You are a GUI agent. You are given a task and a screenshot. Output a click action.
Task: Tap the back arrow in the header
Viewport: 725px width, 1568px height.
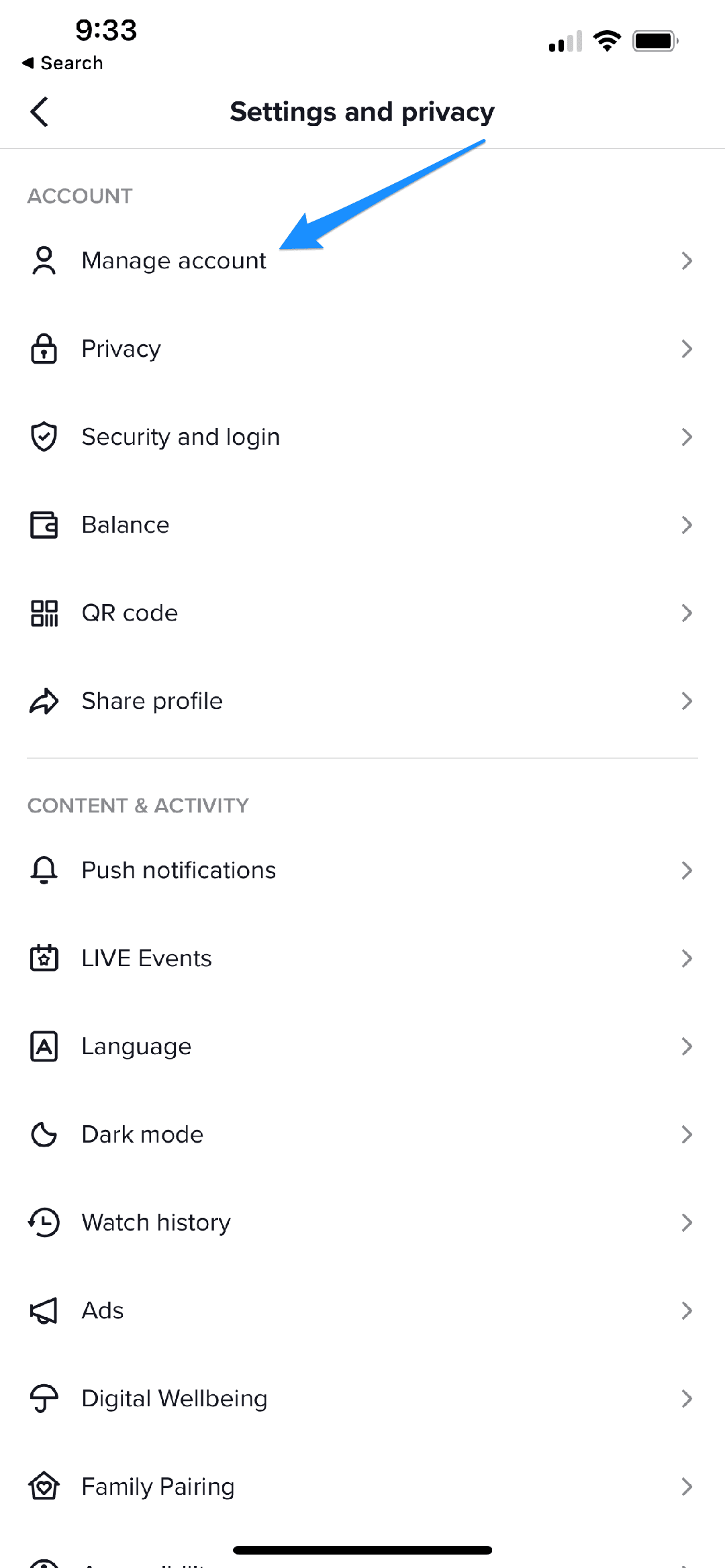(40, 111)
